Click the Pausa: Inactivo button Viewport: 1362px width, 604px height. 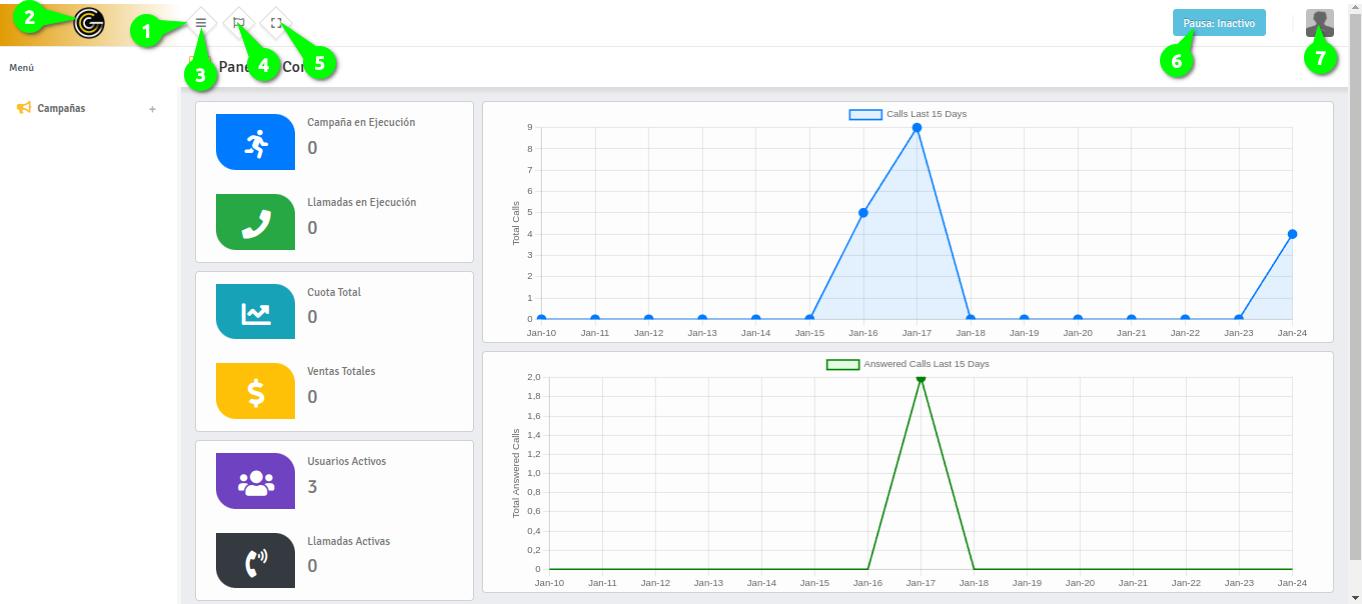[x=1218, y=23]
